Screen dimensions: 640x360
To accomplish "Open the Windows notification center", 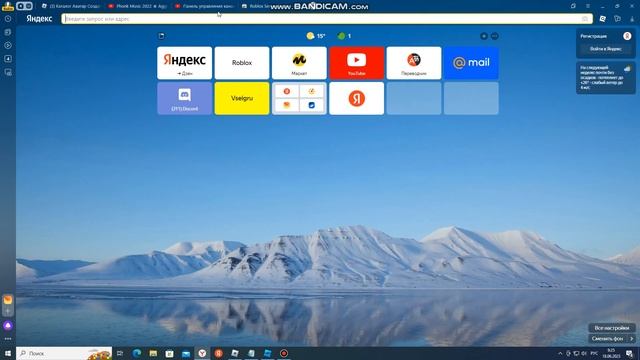I will tap(629, 353).
